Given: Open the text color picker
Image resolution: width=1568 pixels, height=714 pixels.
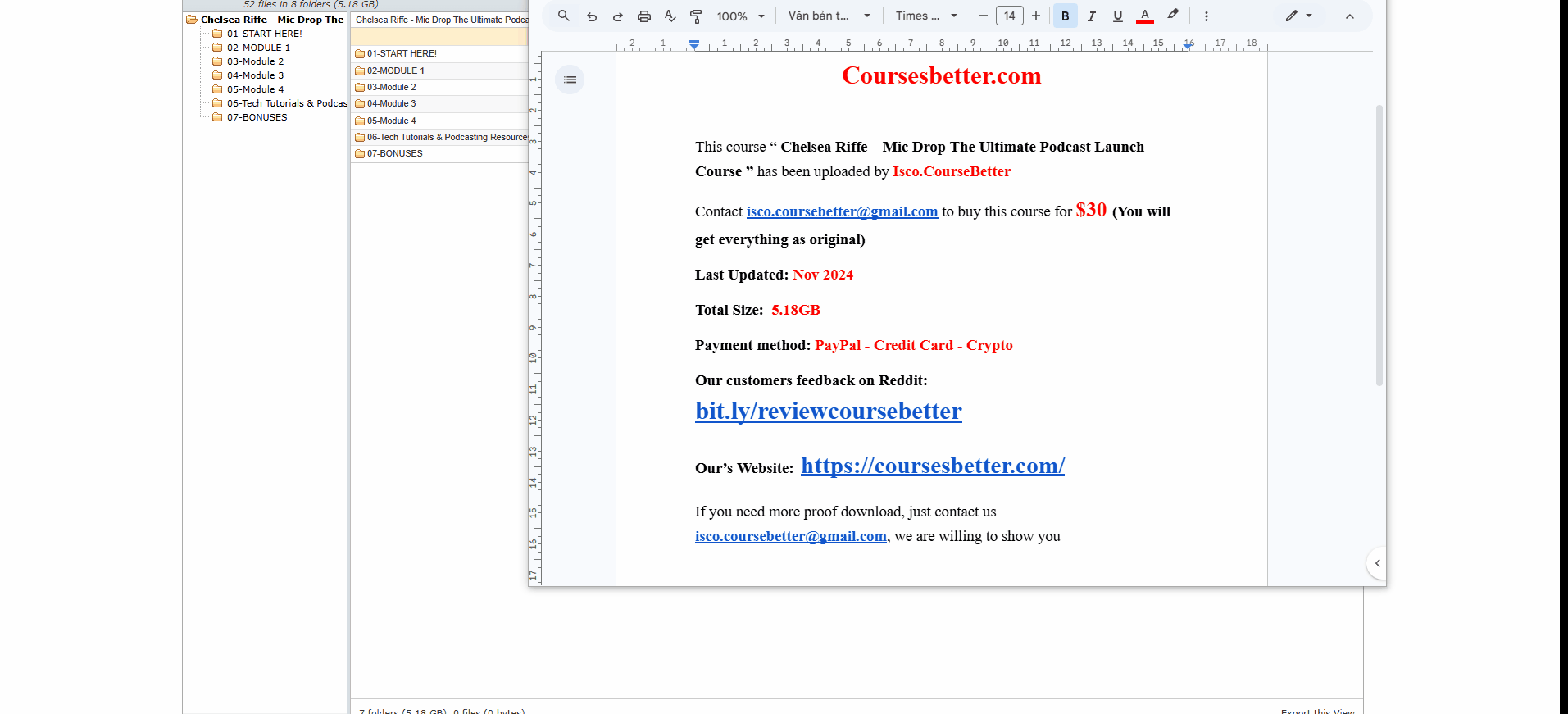Looking at the screenshot, I should pos(1145,16).
